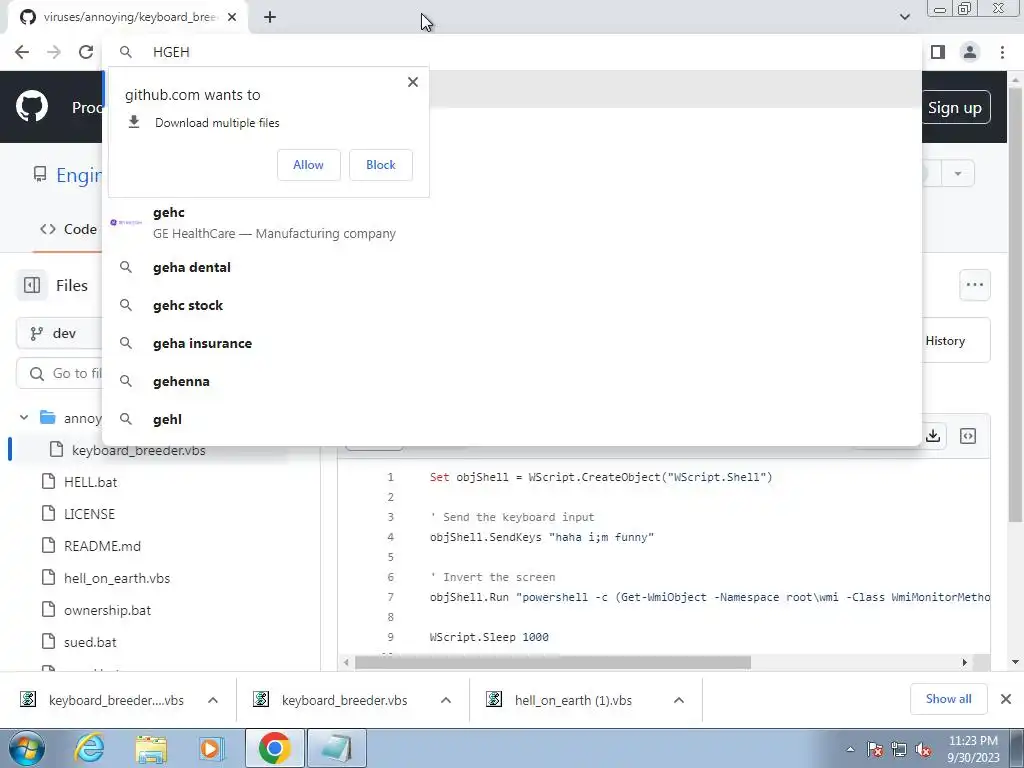Screen dimensions: 1024x768
Task: Click Show all downloads
Action: pyautogui.click(x=948, y=699)
